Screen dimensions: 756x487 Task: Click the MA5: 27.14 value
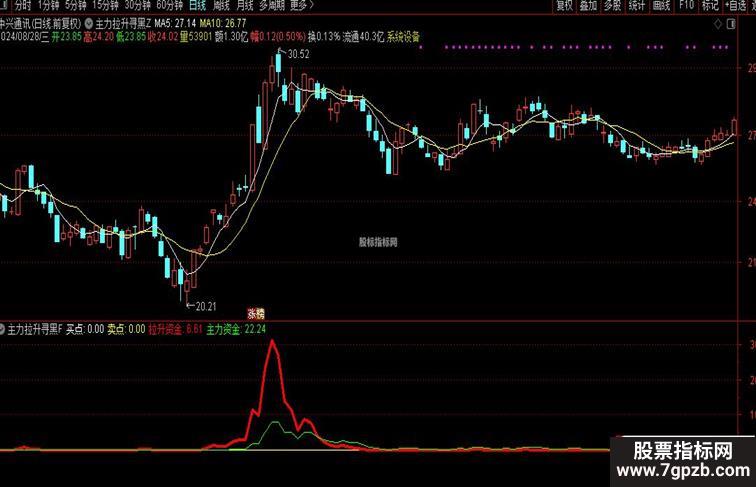pyautogui.click(x=176, y=23)
